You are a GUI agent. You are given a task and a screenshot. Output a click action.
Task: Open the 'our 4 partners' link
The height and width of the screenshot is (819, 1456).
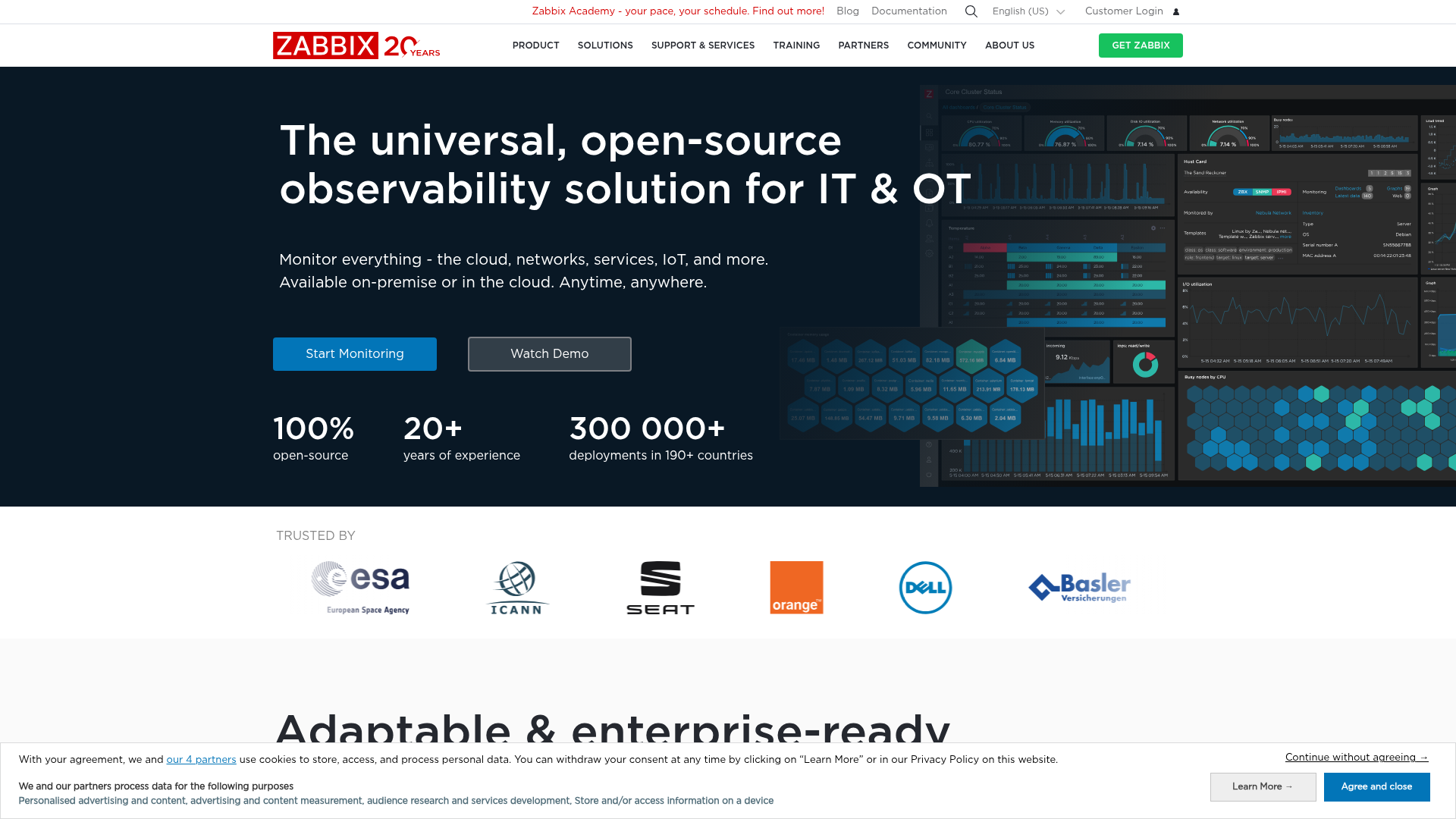click(x=200, y=759)
